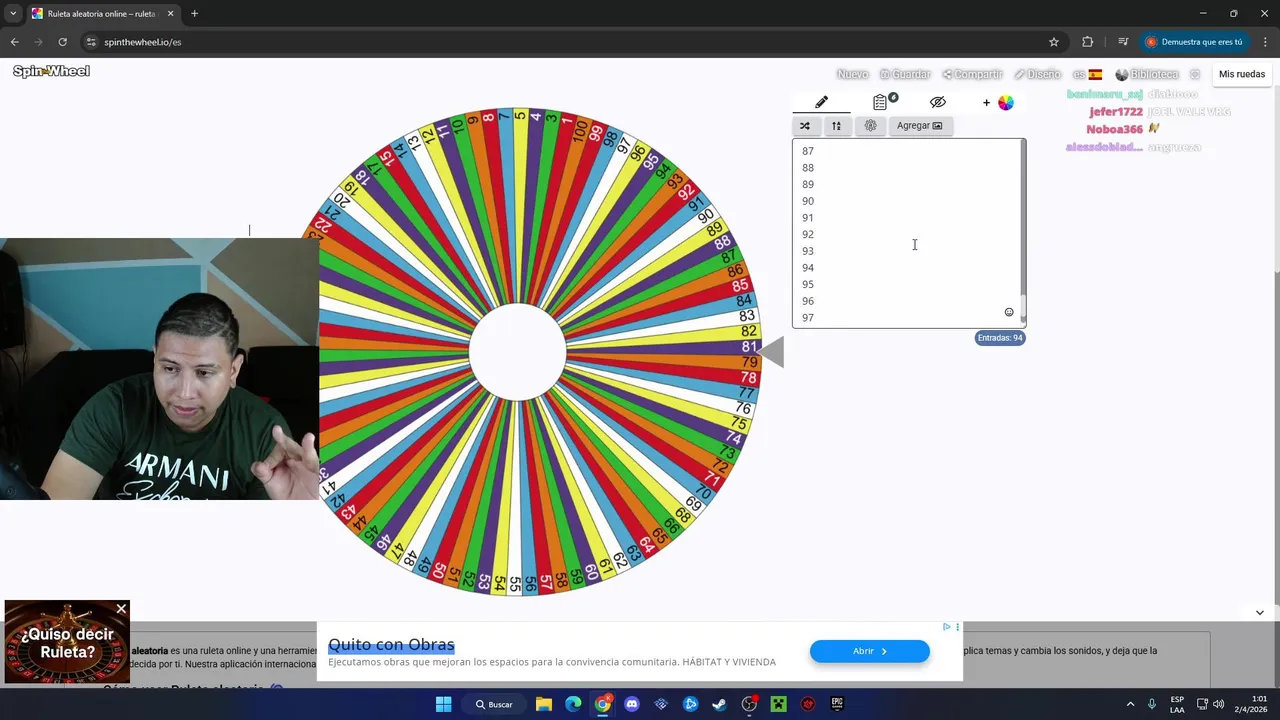1280x720 pixels.
Task: Click the Agregar image button
Action: pyautogui.click(x=919, y=126)
